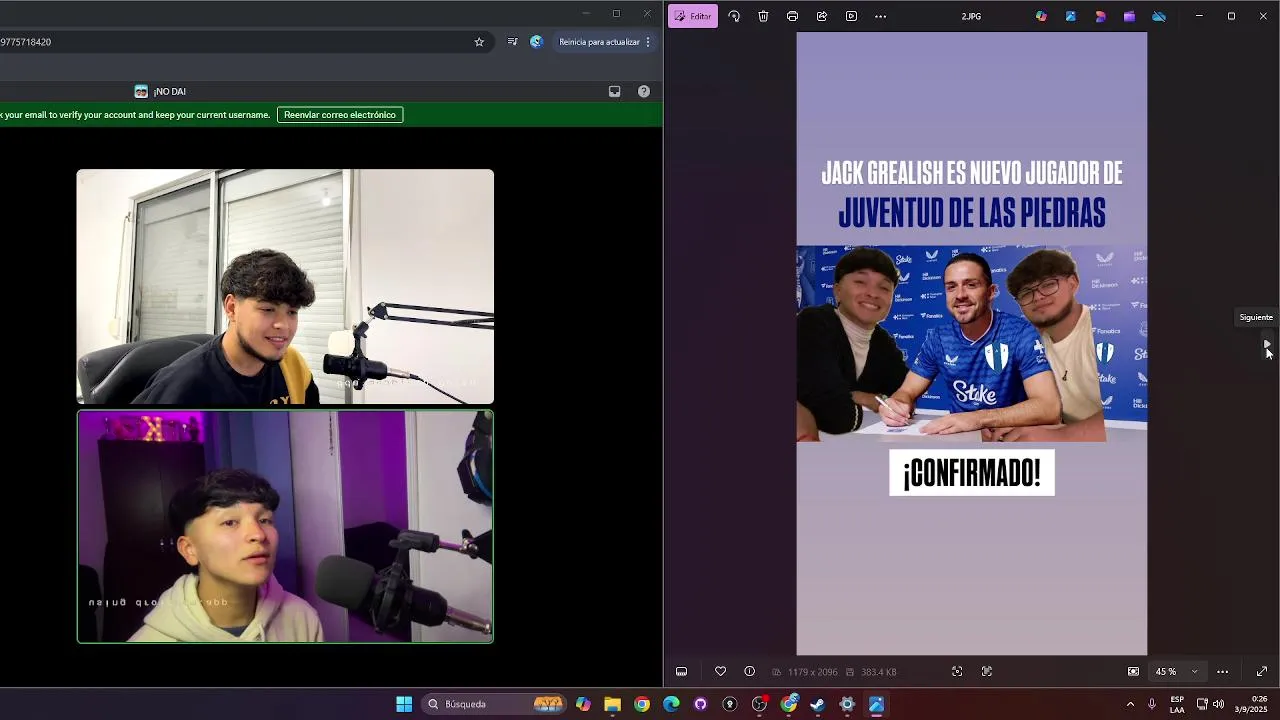Open Steam from taskbar
This screenshot has width=1280, height=720.
[x=817, y=704]
